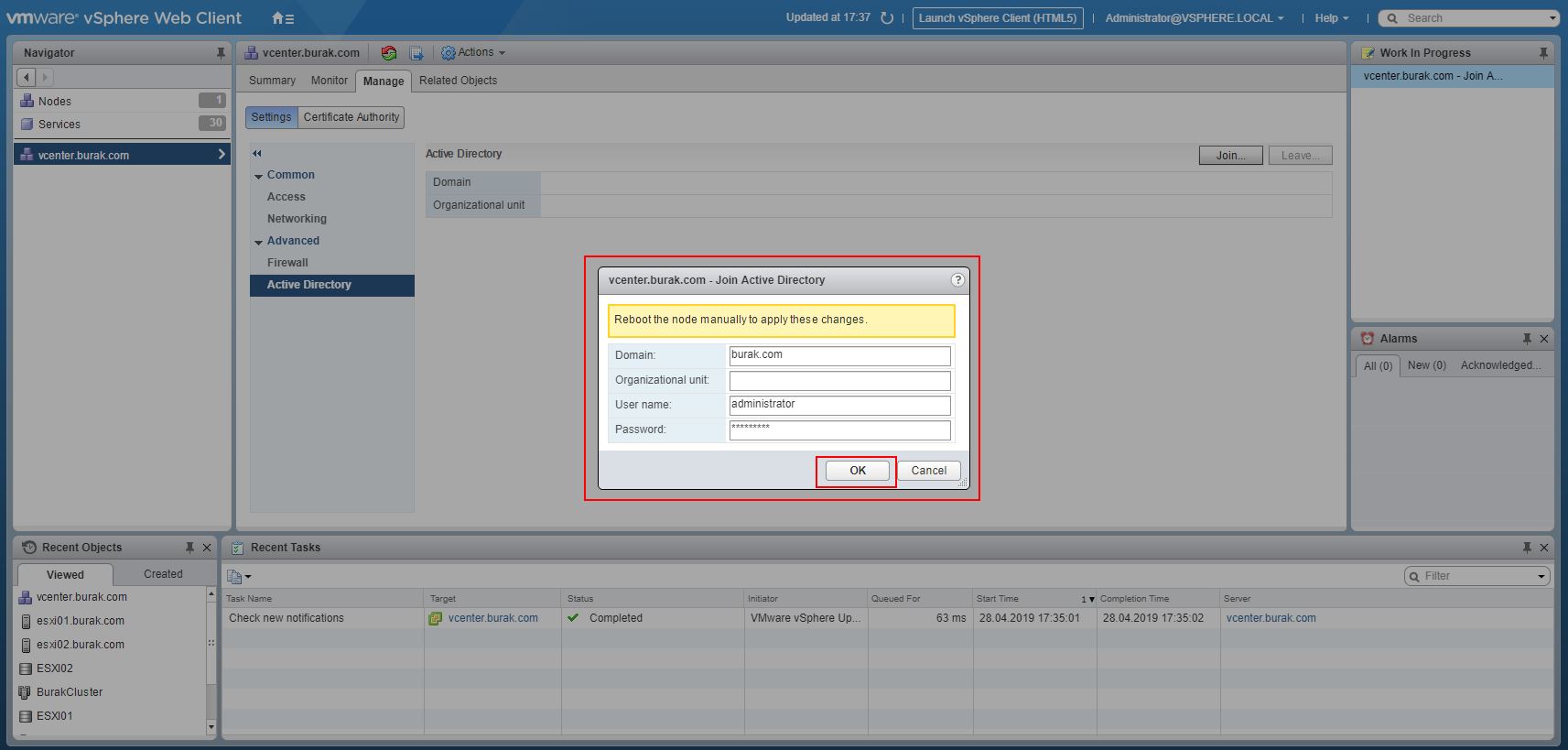Show All (0) alarms tab
Viewport: 1568px width, 750px height.
[1378, 366]
